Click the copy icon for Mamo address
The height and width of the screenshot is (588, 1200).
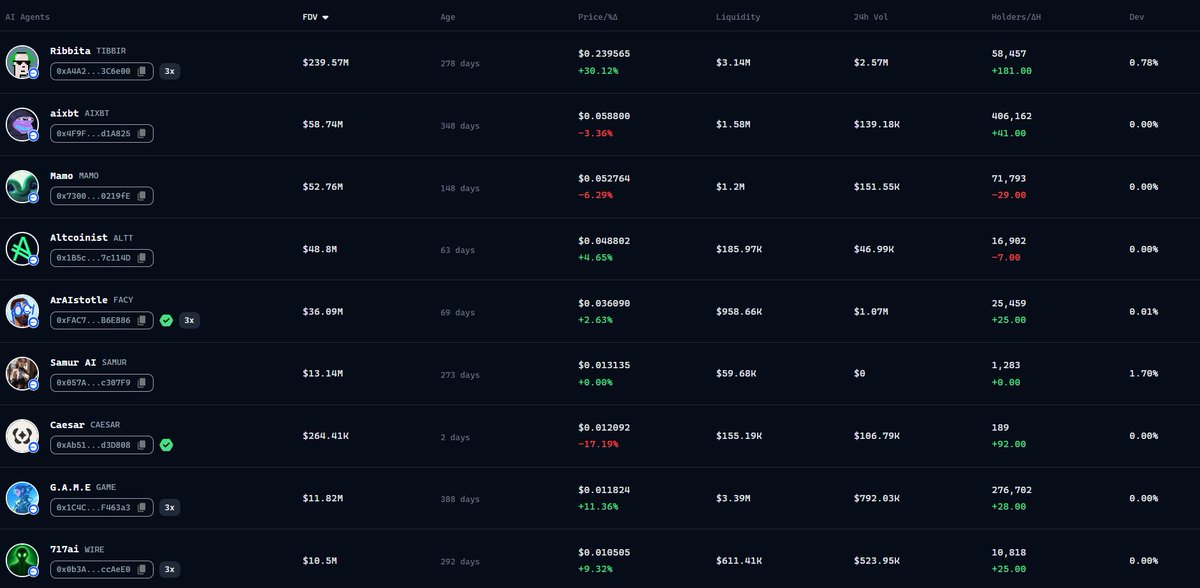141,195
